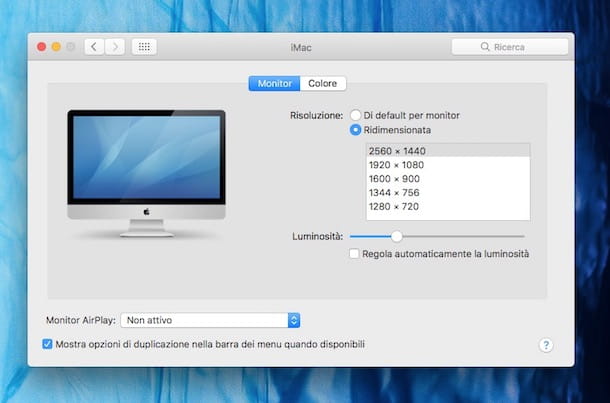This screenshot has width=610, height=403.
Task: Click the Luminosità slider knob
Action: 396,236
